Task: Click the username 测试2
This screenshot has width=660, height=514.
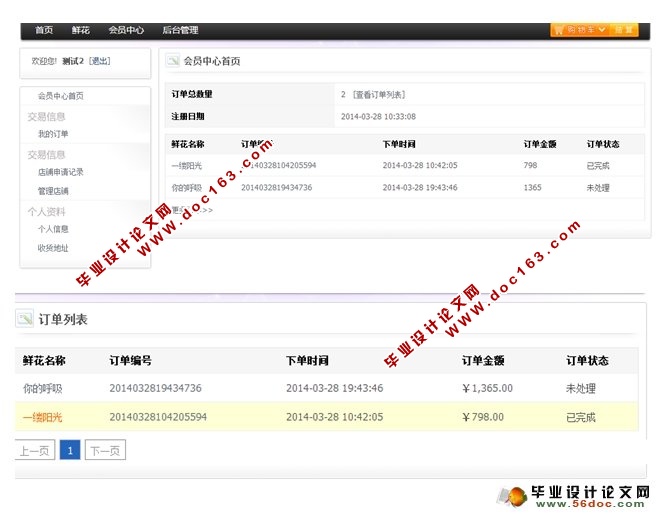Action: coord(73,61)
